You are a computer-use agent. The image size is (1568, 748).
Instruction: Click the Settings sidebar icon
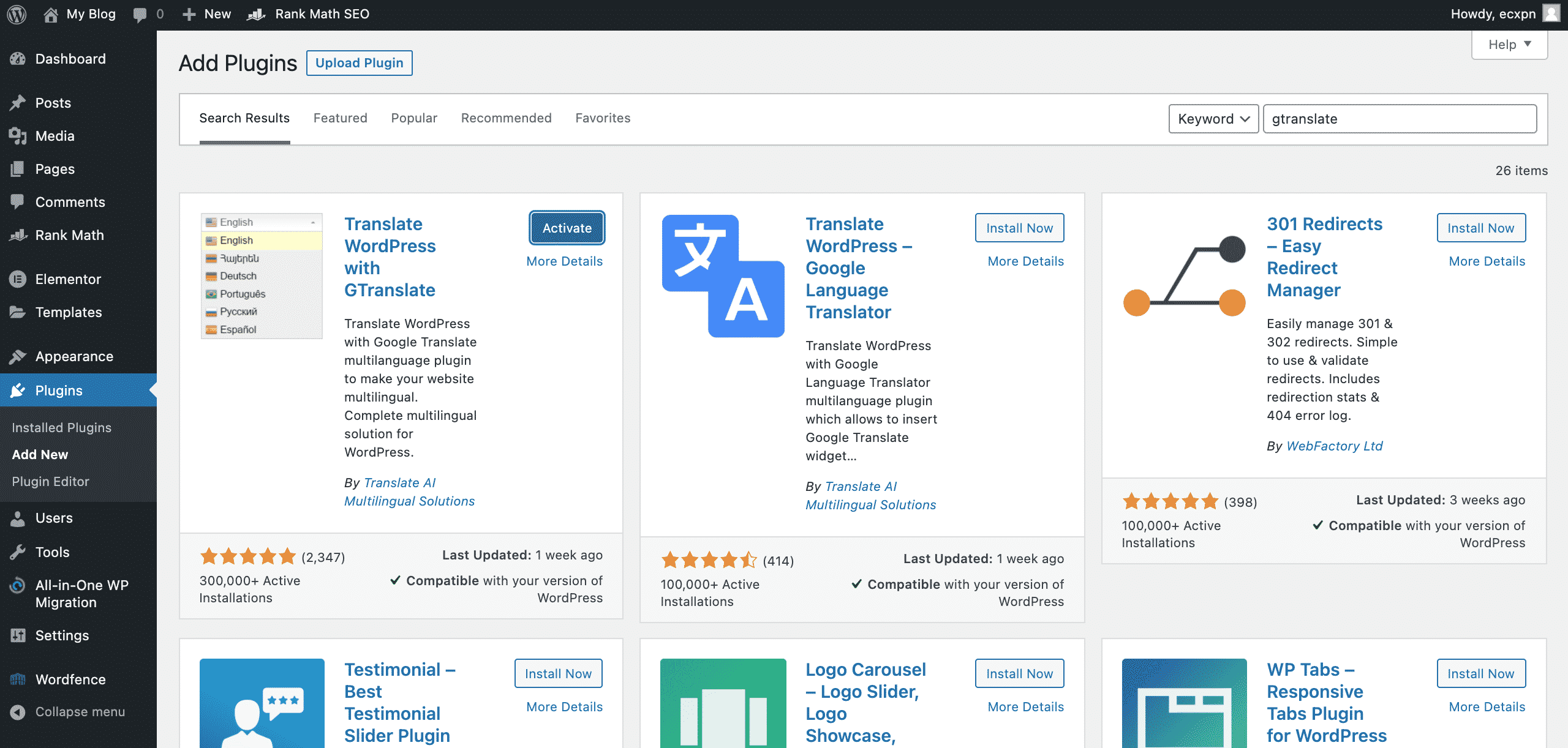pyautogui.click(x=18, y=635)
